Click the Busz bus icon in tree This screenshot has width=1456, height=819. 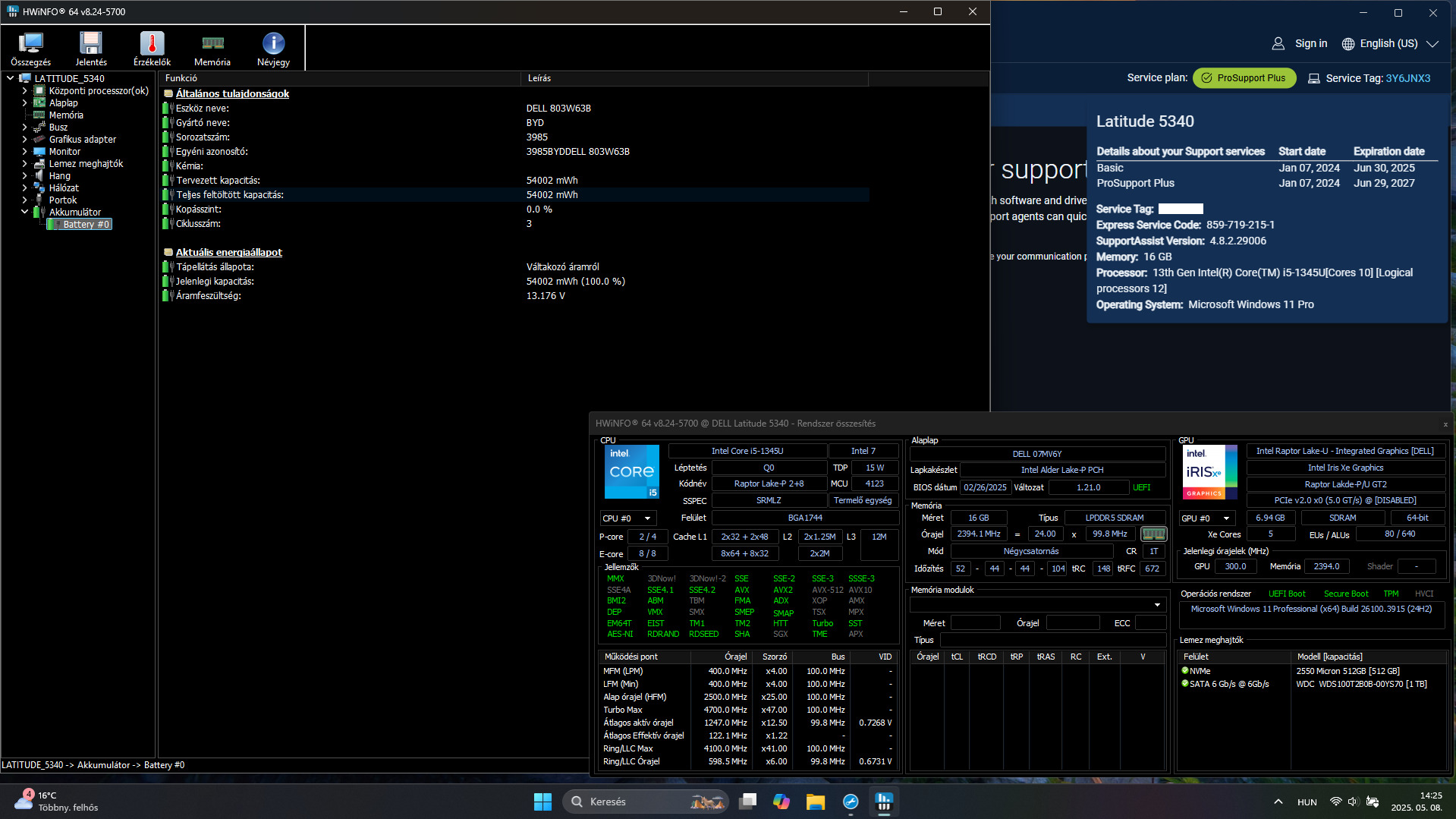(x=39, y=127)
